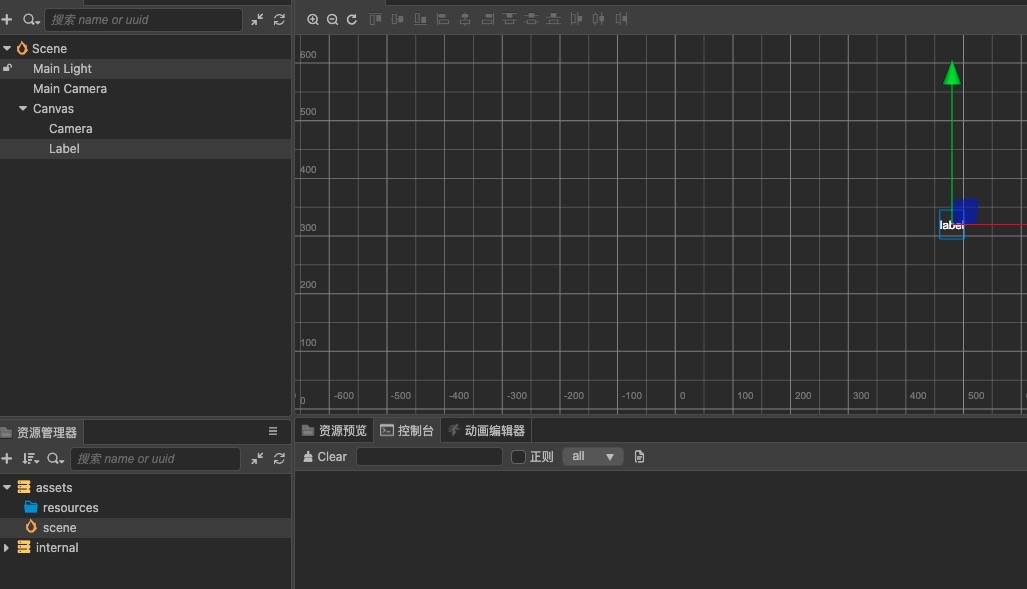
Task: Collapse all nodes in hierarchy panel
Action: (x=257, y=20)
